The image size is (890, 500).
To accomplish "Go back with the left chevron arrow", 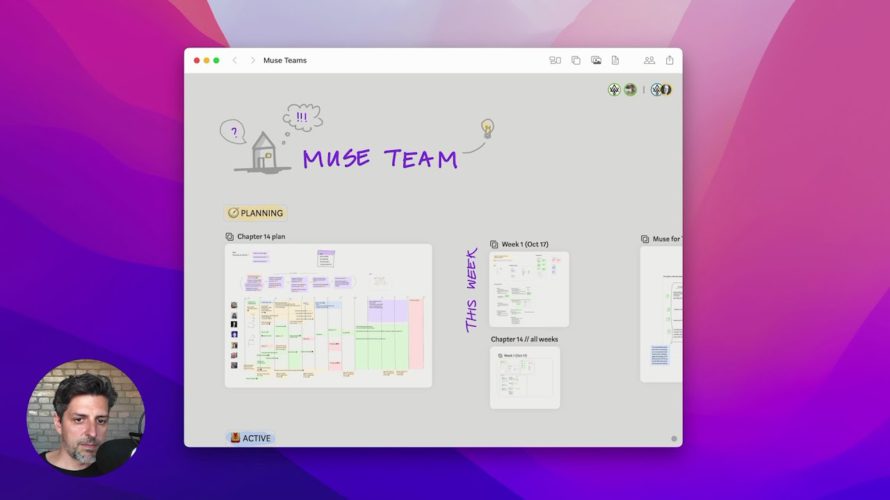I will 235,60.
